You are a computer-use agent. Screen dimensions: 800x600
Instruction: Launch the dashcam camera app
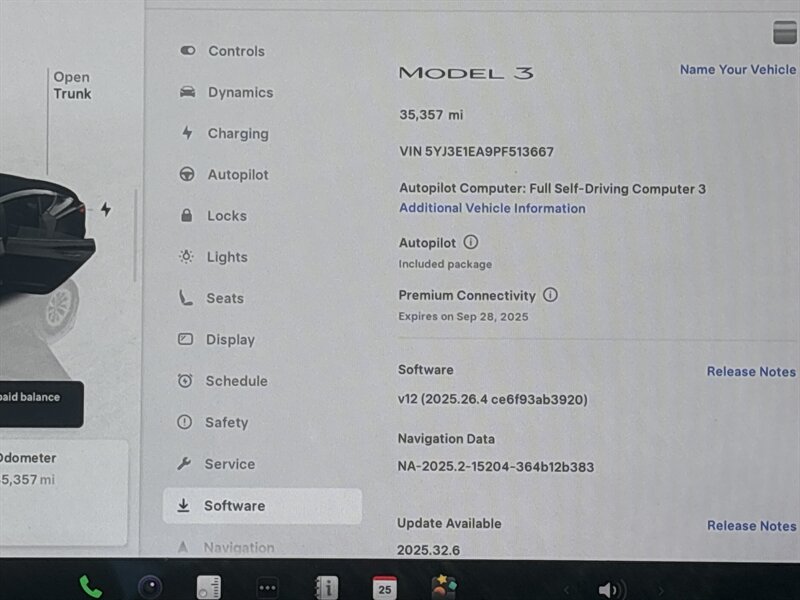[x=150, y=587]
